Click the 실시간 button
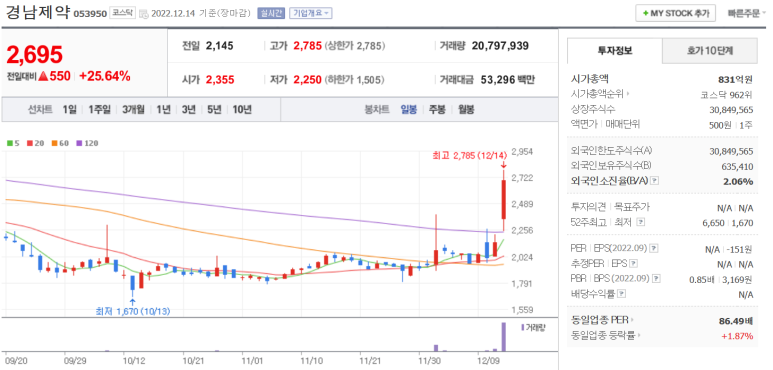The height and width of the screenshot is (370, 773). [x=271, y=13]
